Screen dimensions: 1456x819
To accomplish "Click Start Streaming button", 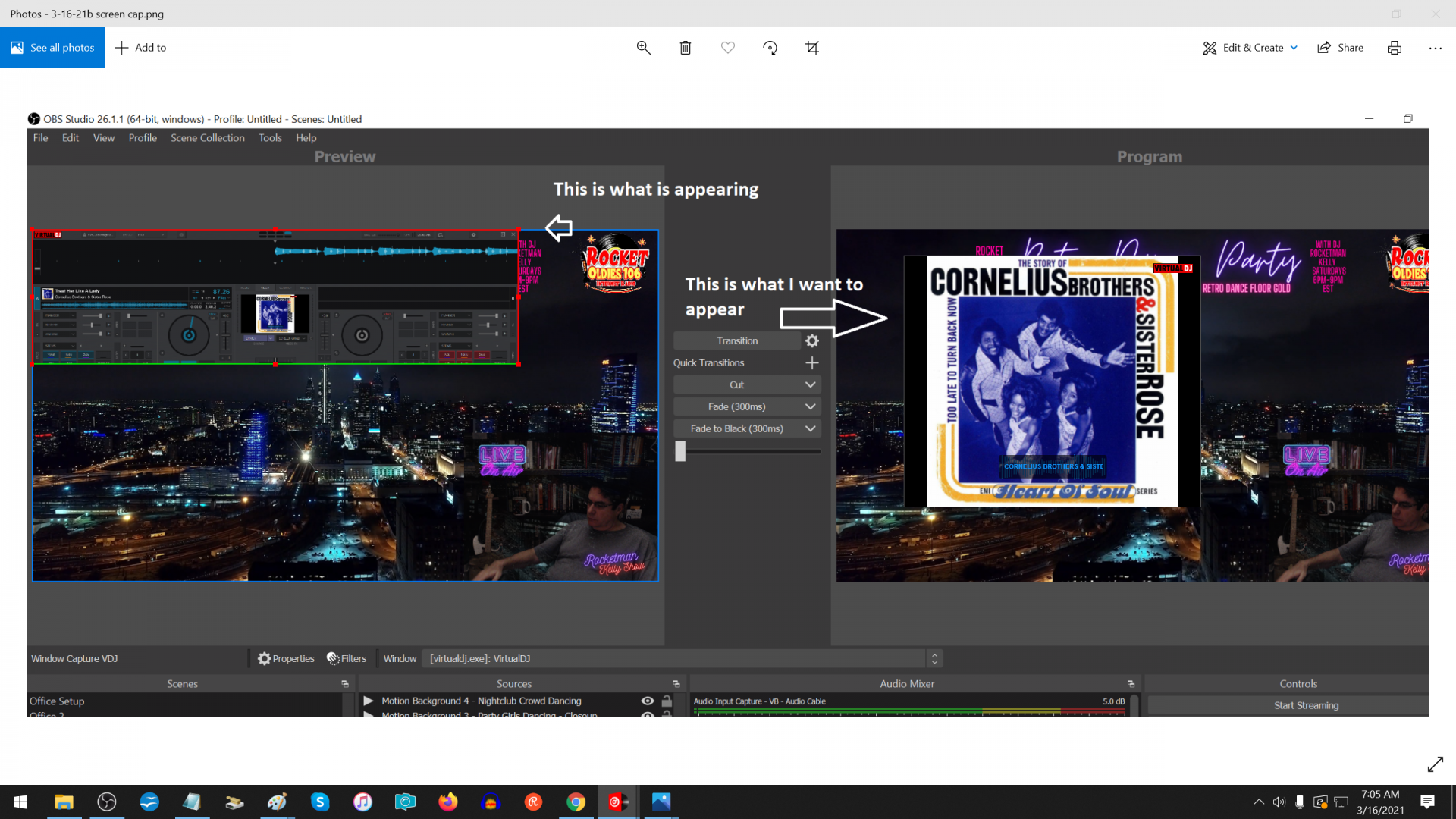I will point(1306,706).
